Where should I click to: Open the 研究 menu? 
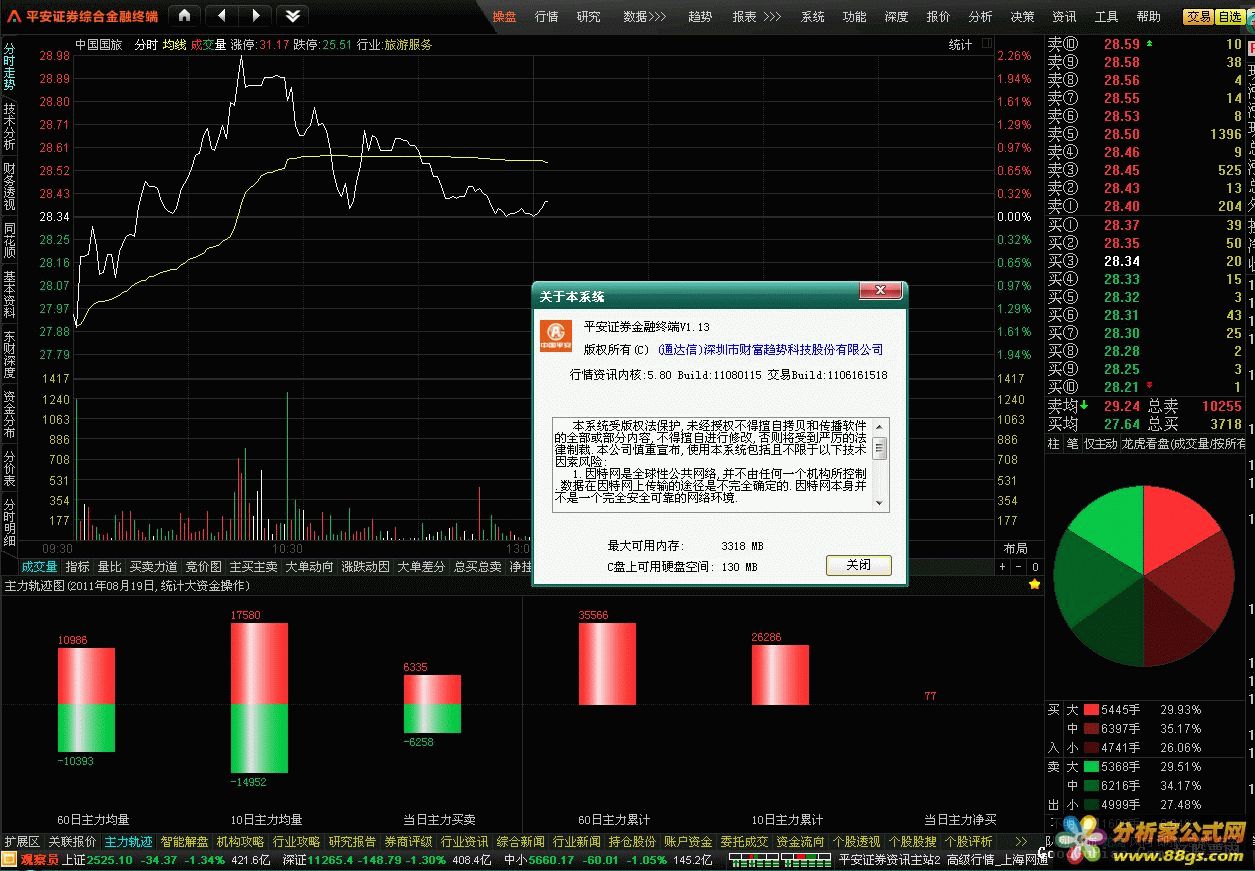tap(588, 17)
